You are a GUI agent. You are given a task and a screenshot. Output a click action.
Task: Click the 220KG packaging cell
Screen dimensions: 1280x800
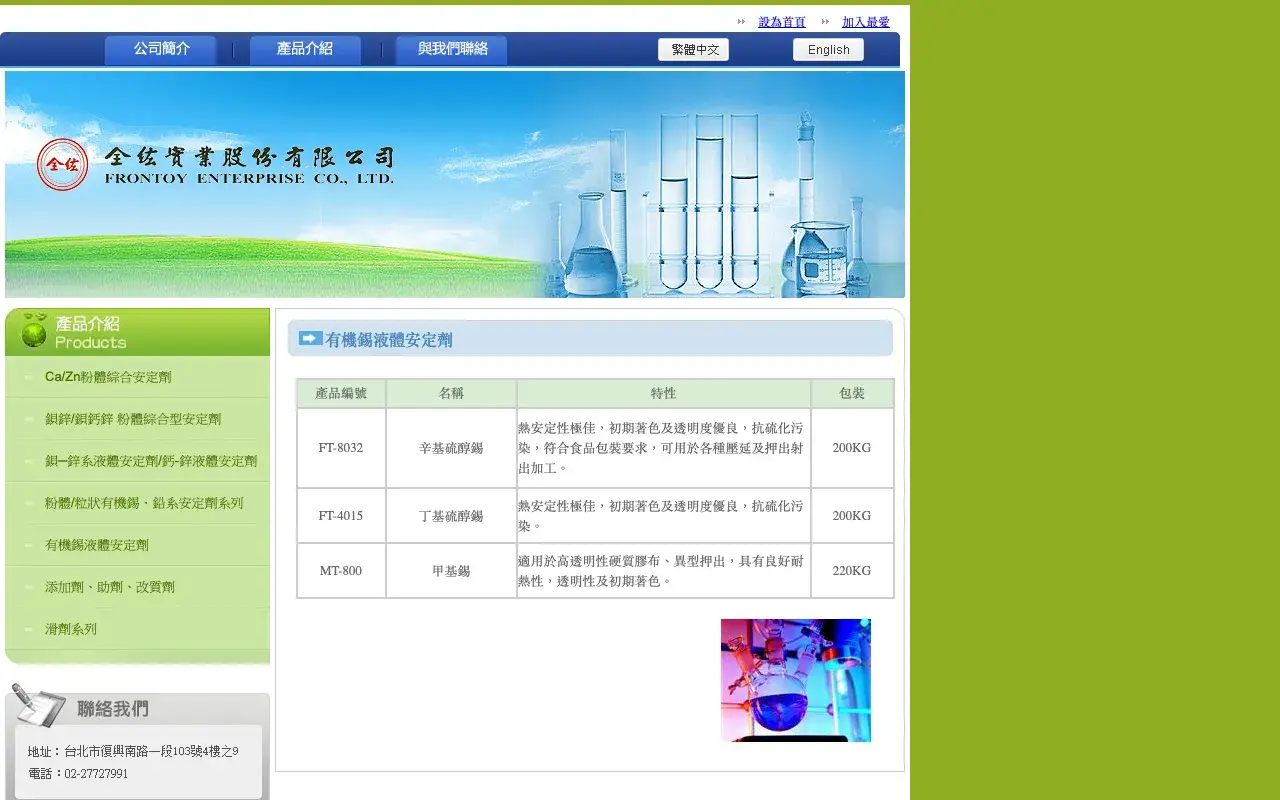[x=852, y=571]
